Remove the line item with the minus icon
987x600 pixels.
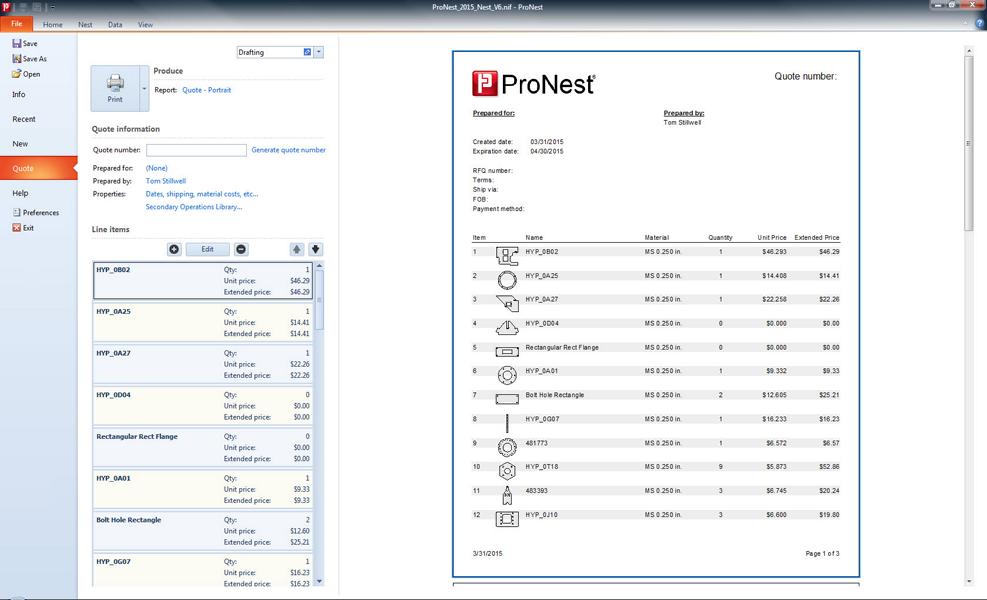(x=241, y=249)
